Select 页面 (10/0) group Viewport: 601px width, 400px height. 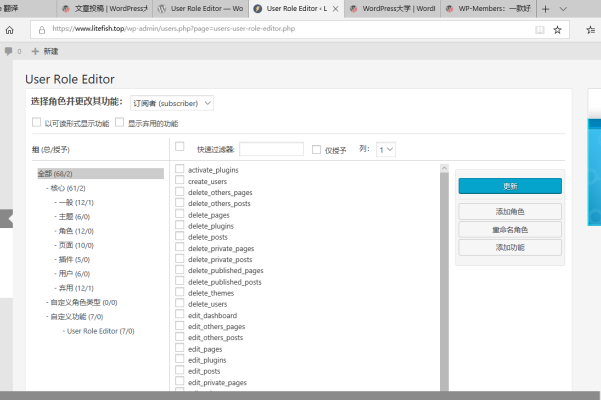pyautogui.click(x=76, y=245)
